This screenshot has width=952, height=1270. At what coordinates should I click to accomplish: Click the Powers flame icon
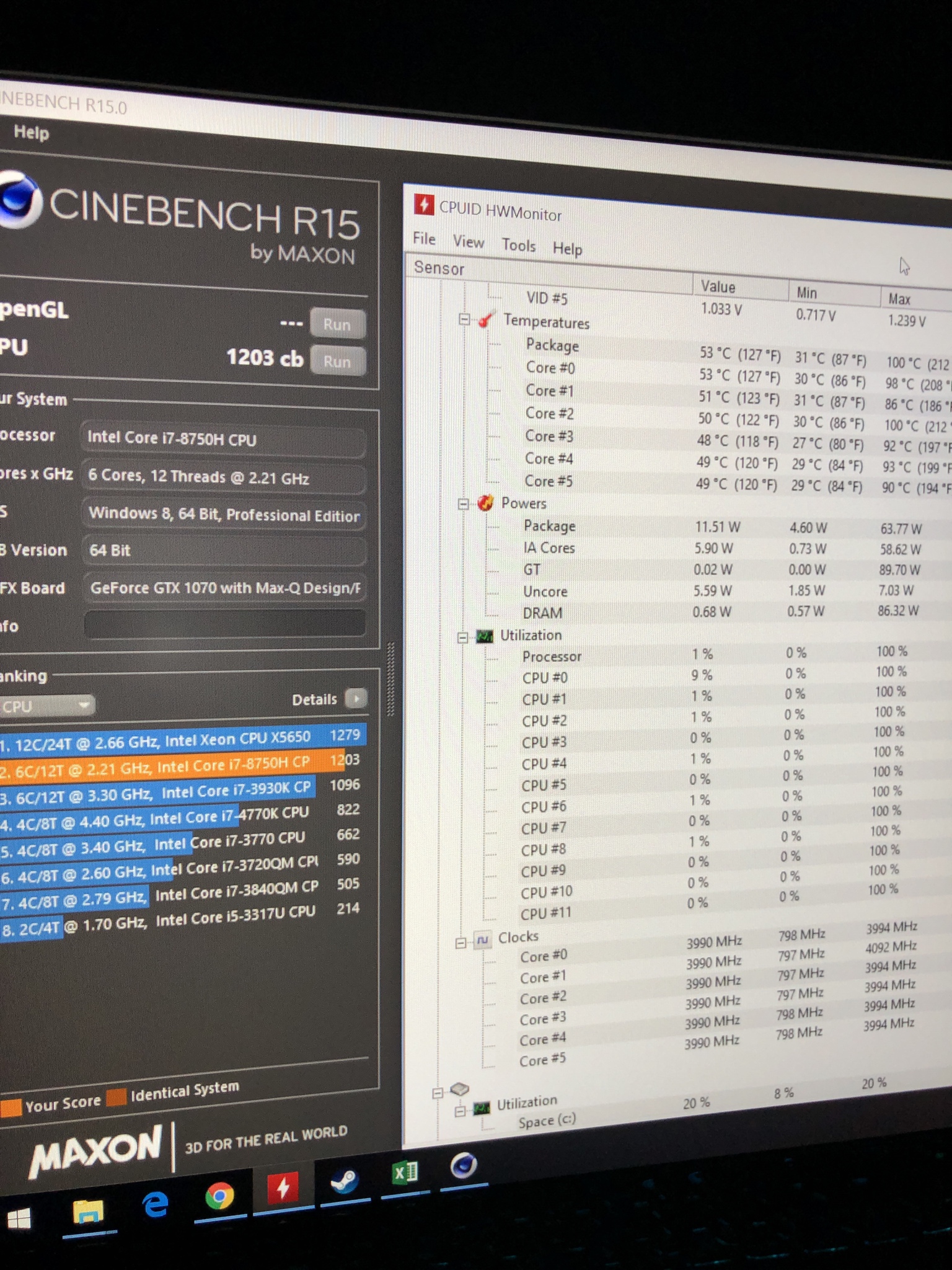click(x=485, y=502)
